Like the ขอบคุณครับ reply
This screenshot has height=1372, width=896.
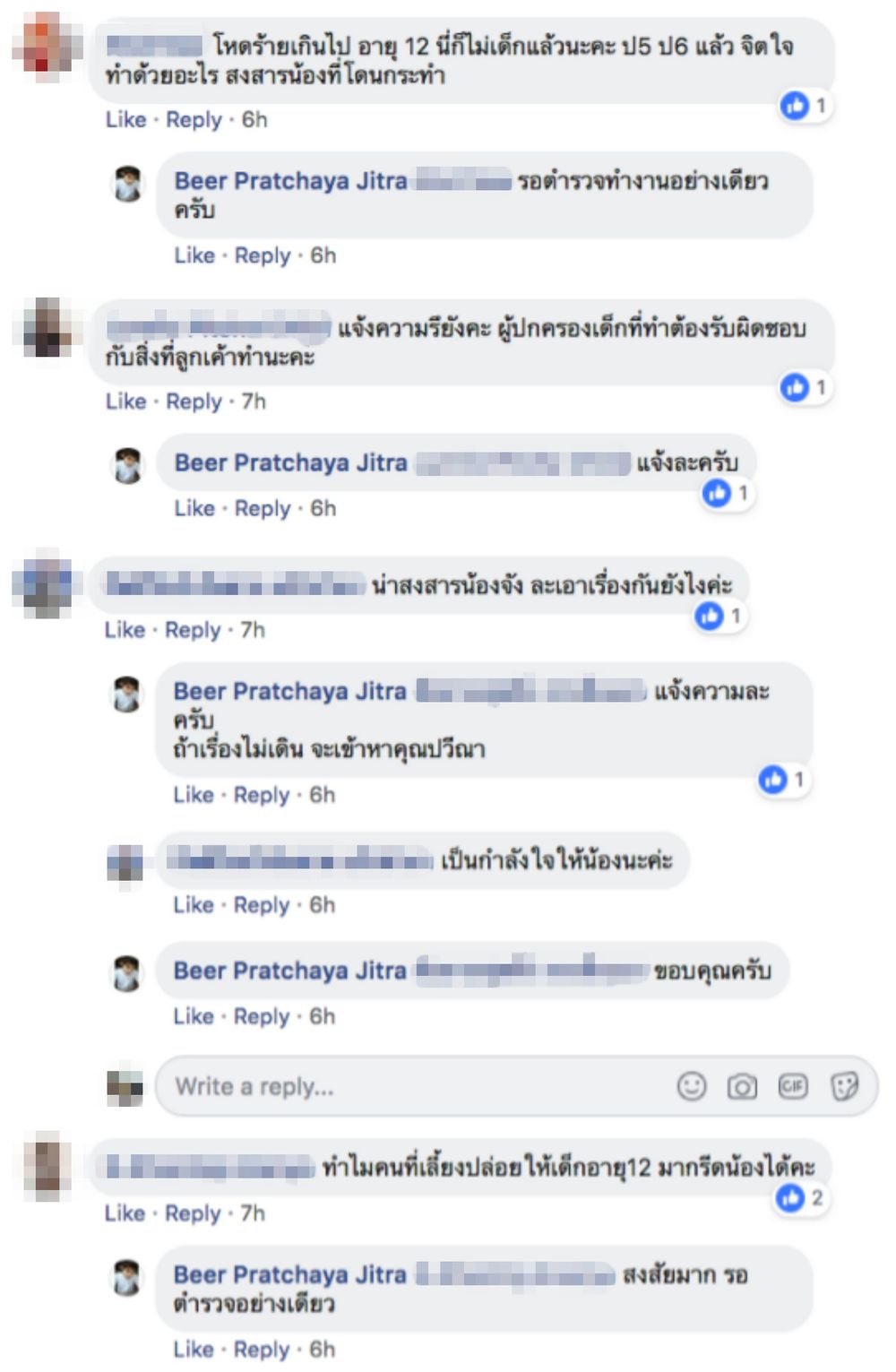point(194,1016)
